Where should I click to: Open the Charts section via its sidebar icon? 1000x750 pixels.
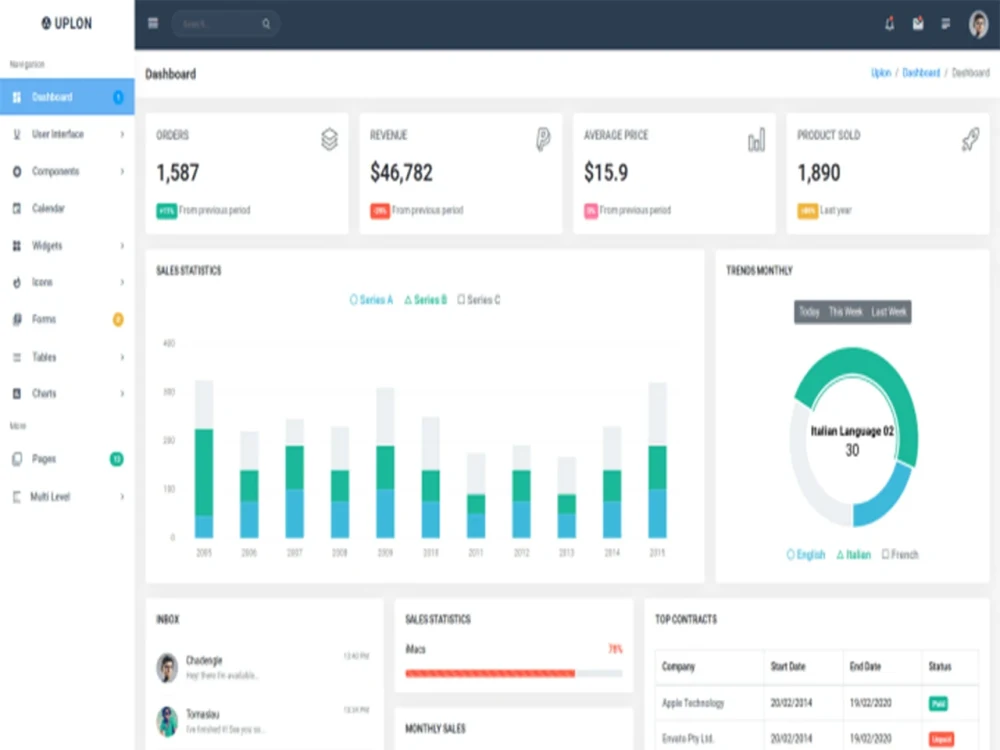[x=16, y=393]
